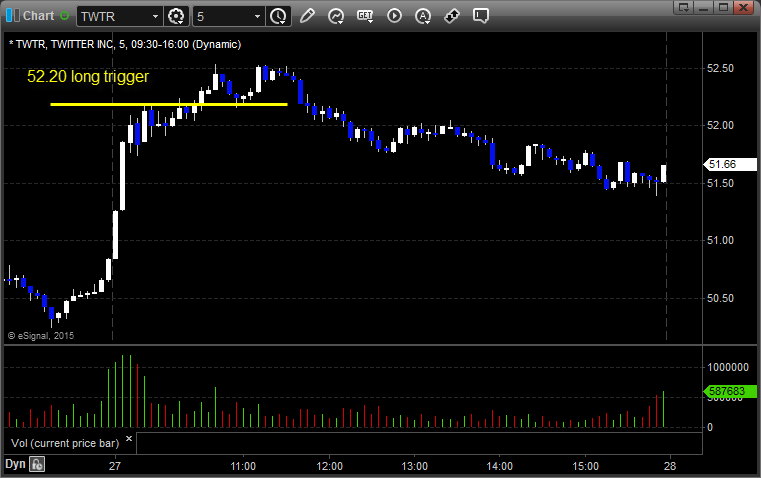Close the Vol study pane
761x478 pixels.
(x=129, y=439)
